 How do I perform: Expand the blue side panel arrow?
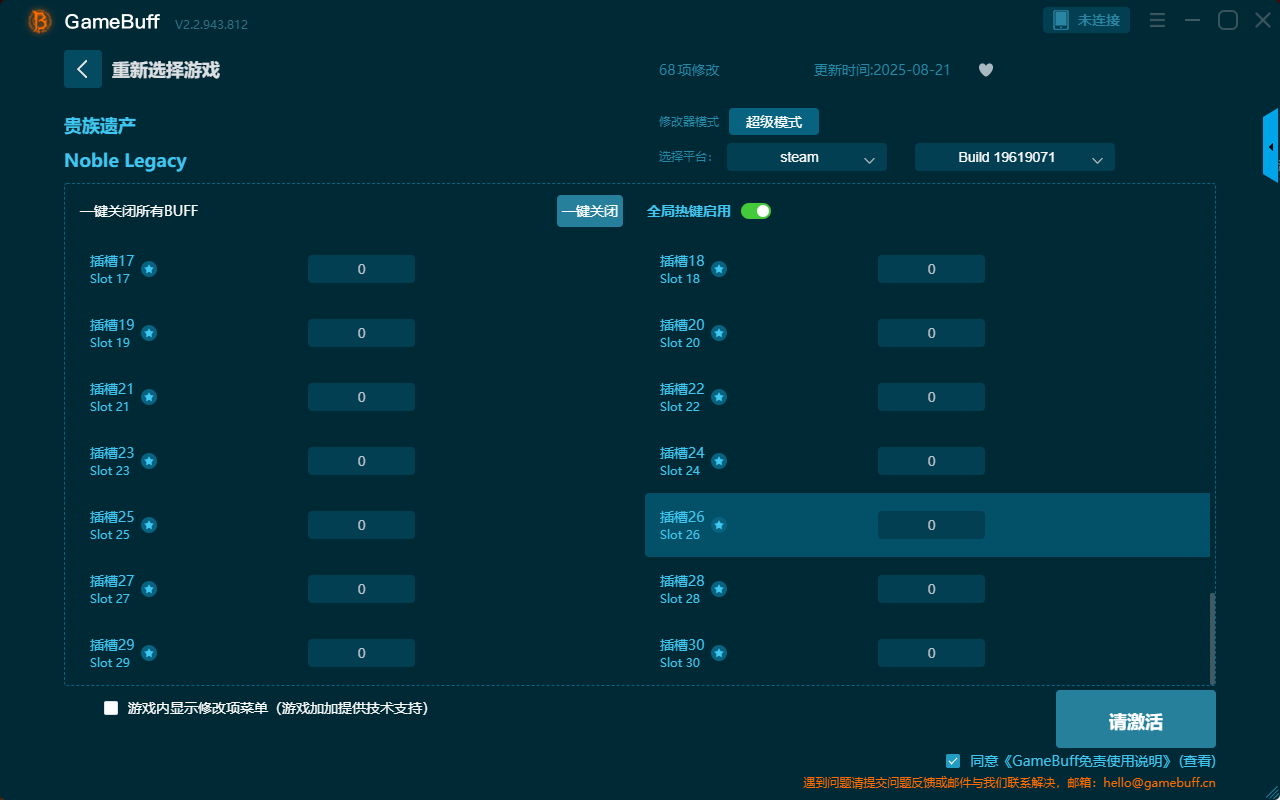1271,146
